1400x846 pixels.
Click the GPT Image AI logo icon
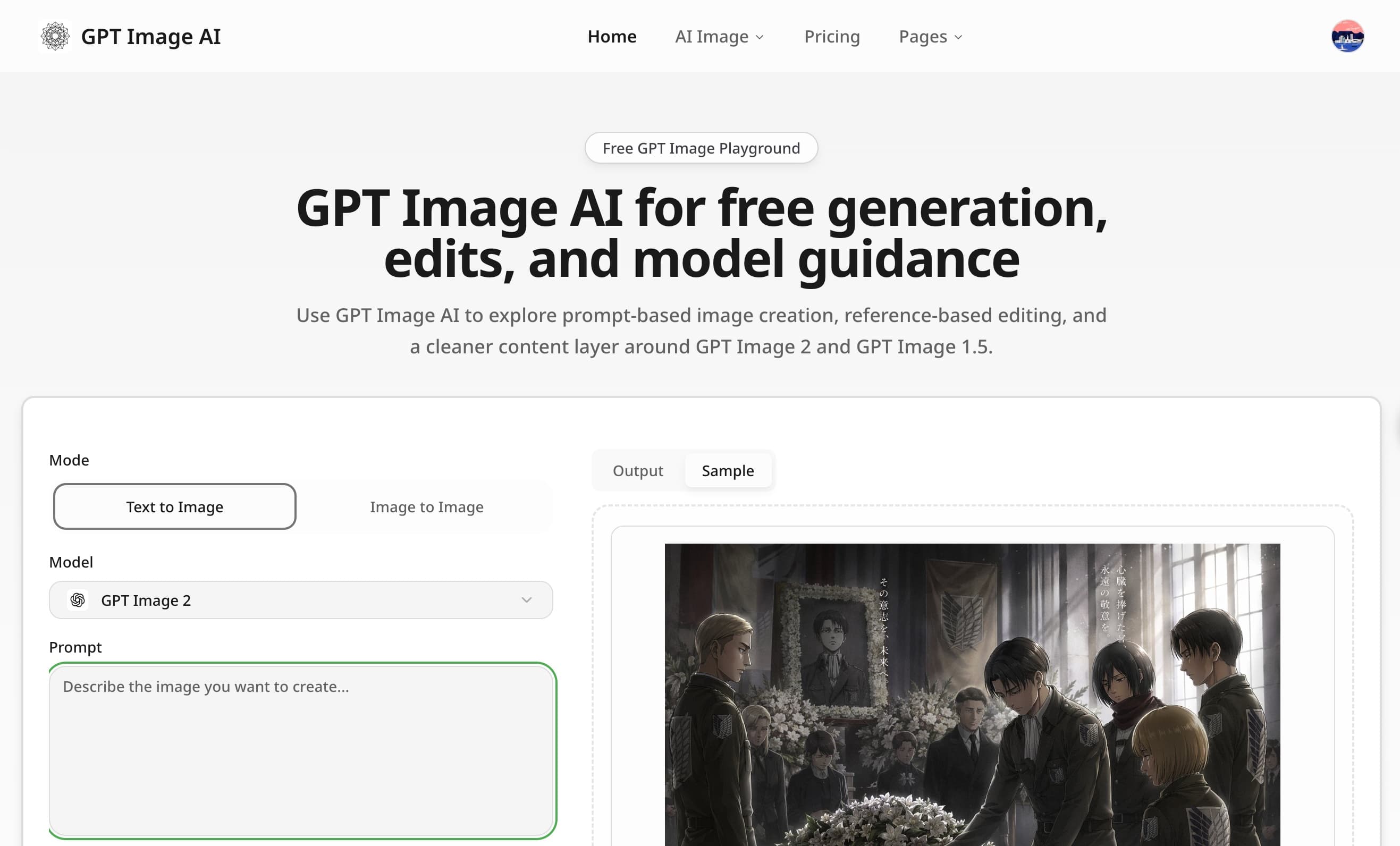pos(56,36)
